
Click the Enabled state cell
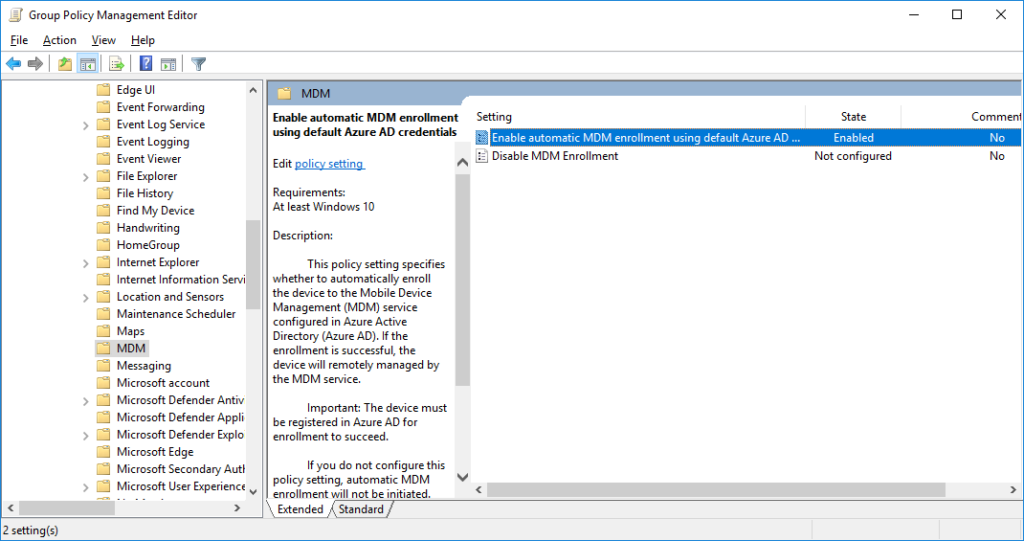pos(853,137)
